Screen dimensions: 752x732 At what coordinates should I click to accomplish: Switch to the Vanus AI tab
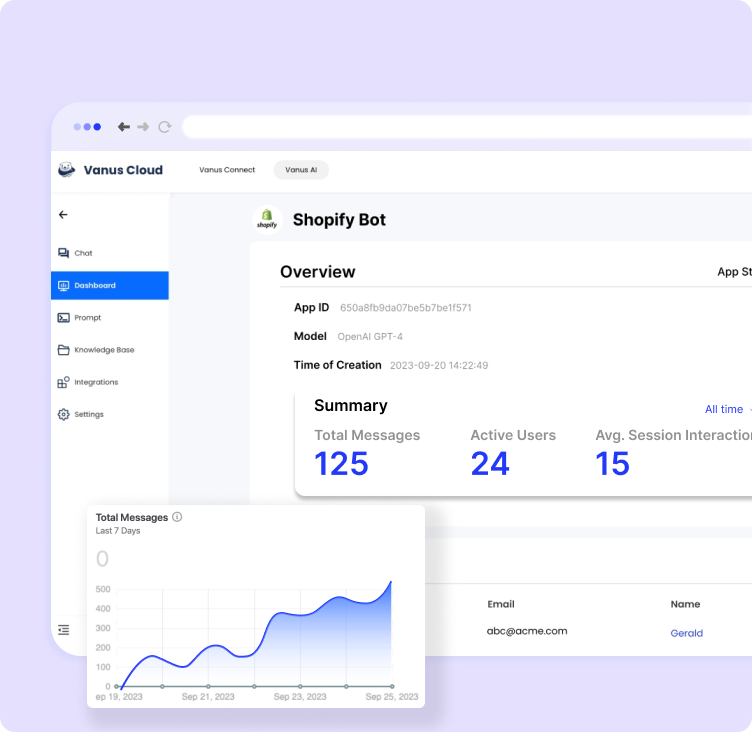(x=301, y=170)
